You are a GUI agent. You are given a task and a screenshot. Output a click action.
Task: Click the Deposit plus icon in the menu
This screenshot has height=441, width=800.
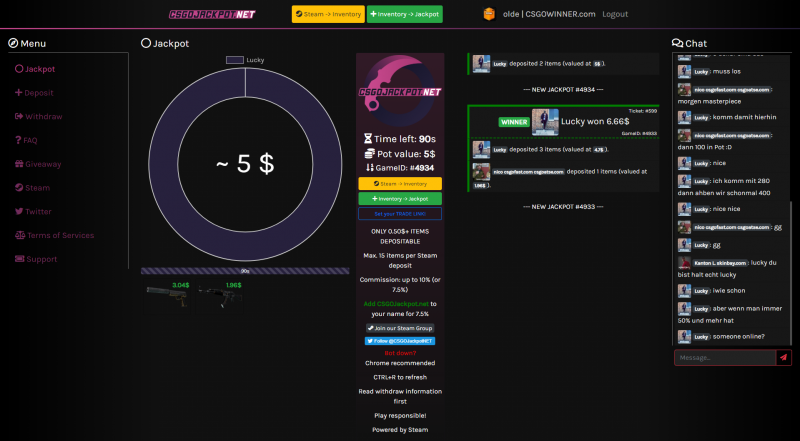(18, 93)
